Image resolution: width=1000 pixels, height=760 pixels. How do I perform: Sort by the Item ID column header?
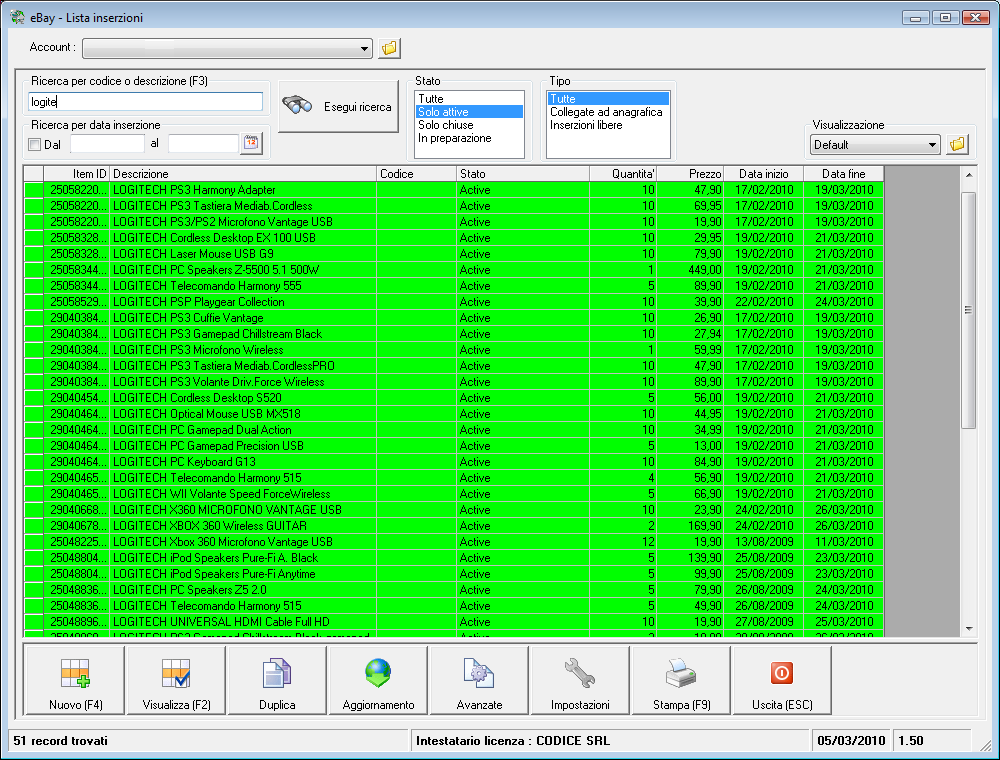[77, 173]
